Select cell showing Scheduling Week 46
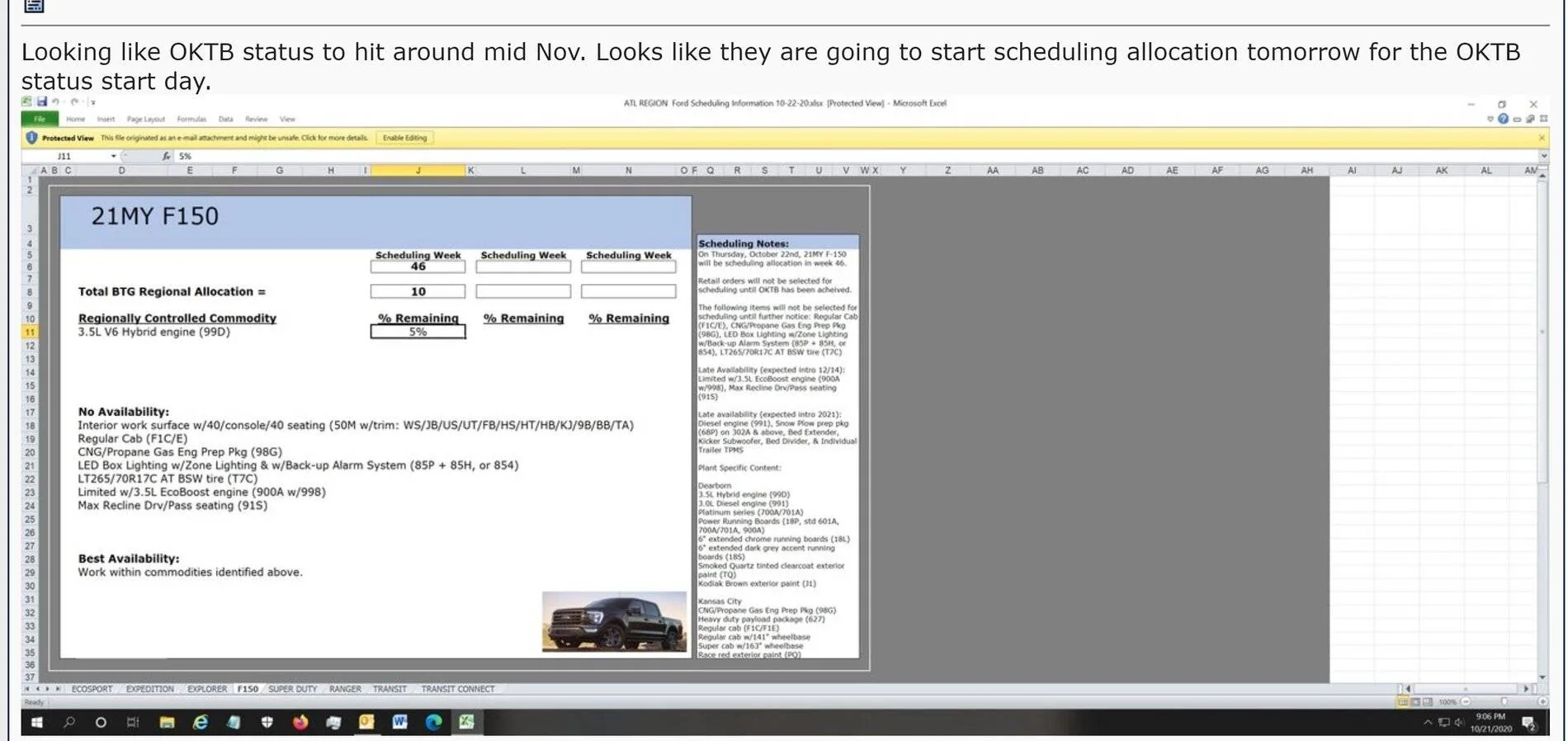This screenshot has width=1568, height=741. point(418,267)
